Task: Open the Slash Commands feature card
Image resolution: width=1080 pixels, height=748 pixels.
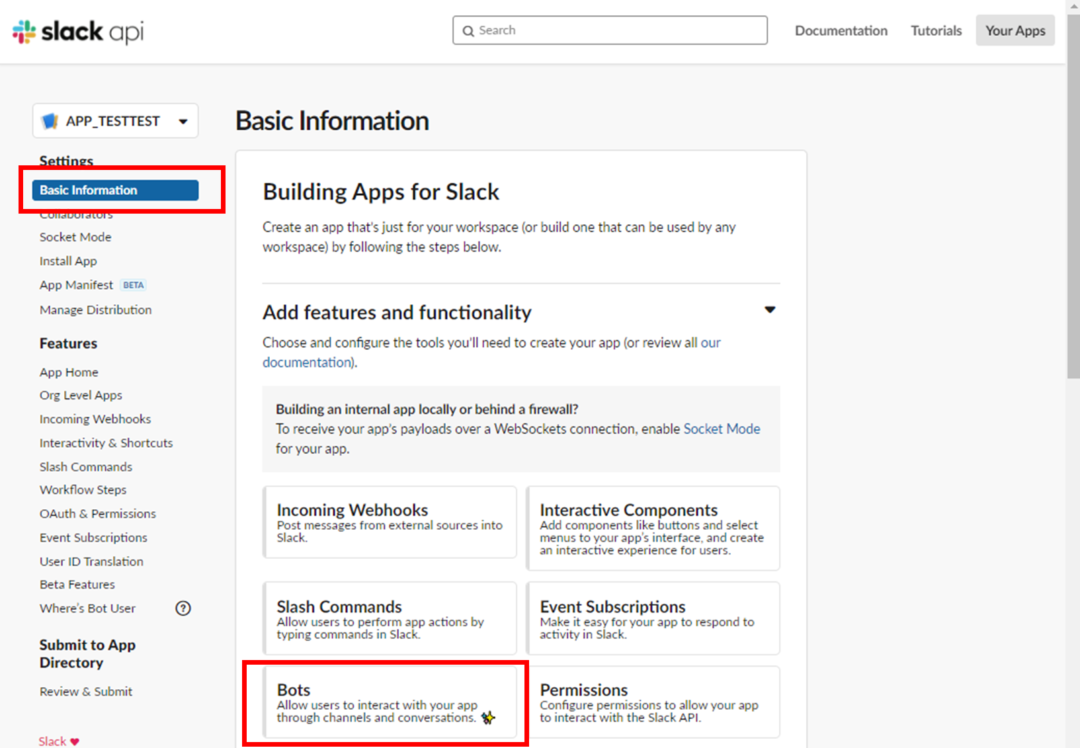Action: [x=390, y=618]
